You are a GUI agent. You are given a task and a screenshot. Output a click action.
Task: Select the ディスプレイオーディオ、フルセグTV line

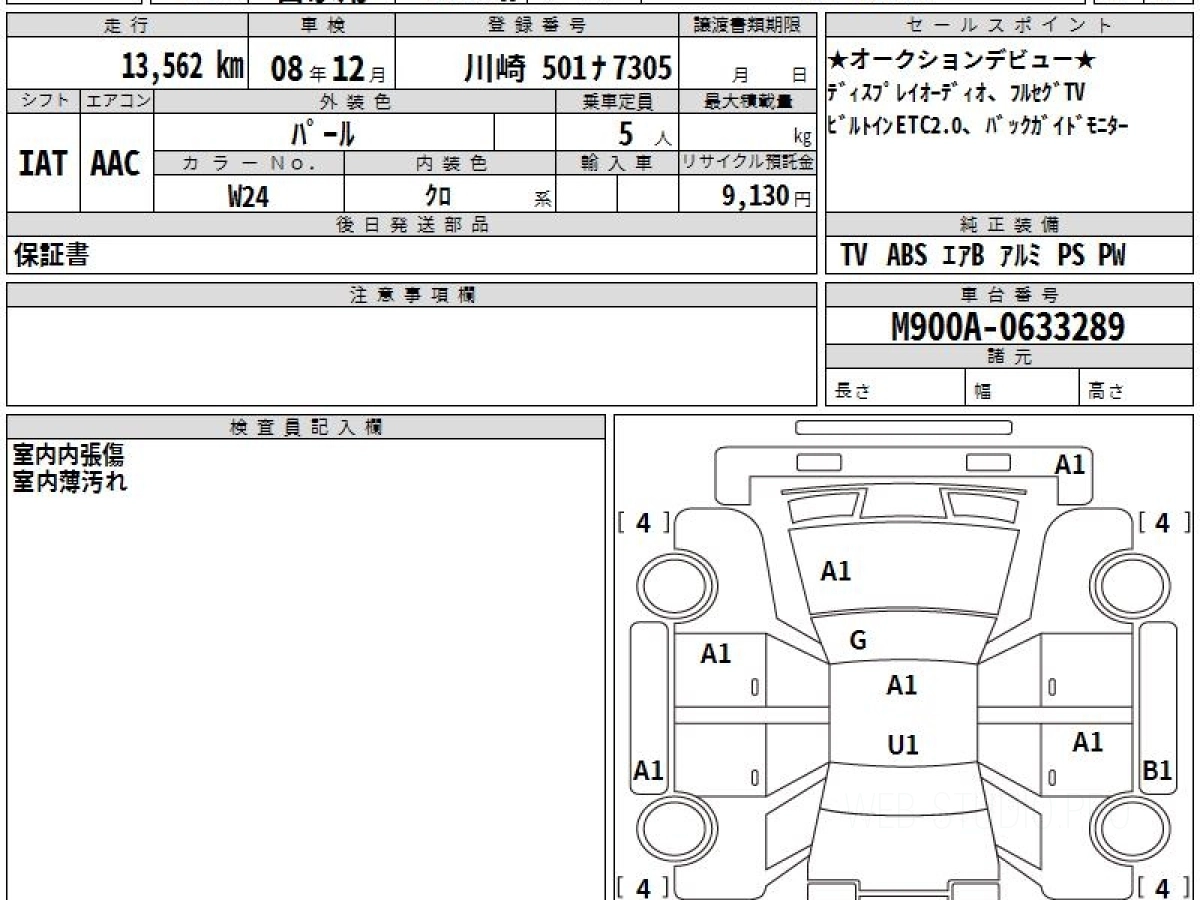[x=956, y=93]
